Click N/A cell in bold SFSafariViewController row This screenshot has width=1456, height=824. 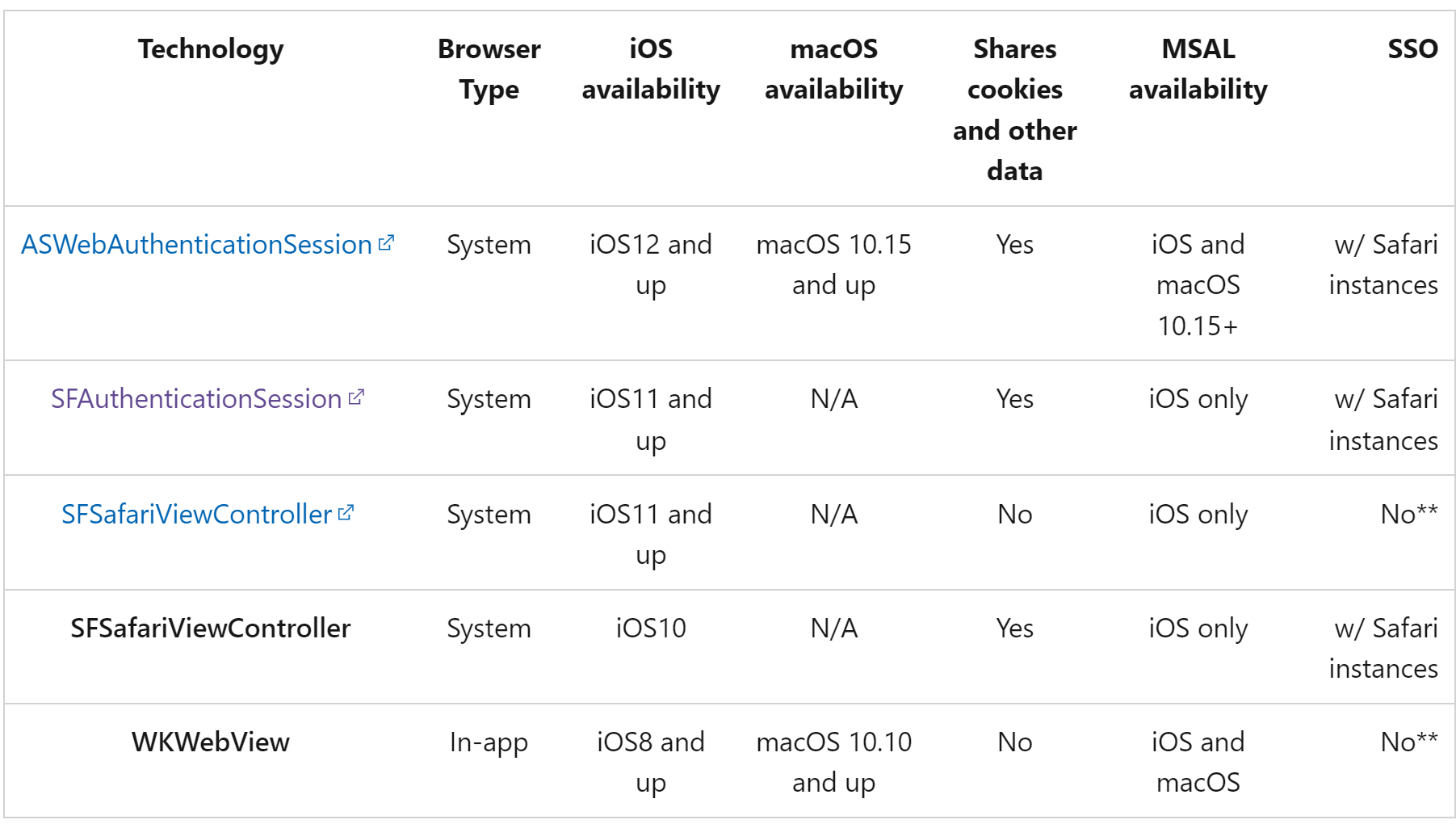[x=834, y=628]
